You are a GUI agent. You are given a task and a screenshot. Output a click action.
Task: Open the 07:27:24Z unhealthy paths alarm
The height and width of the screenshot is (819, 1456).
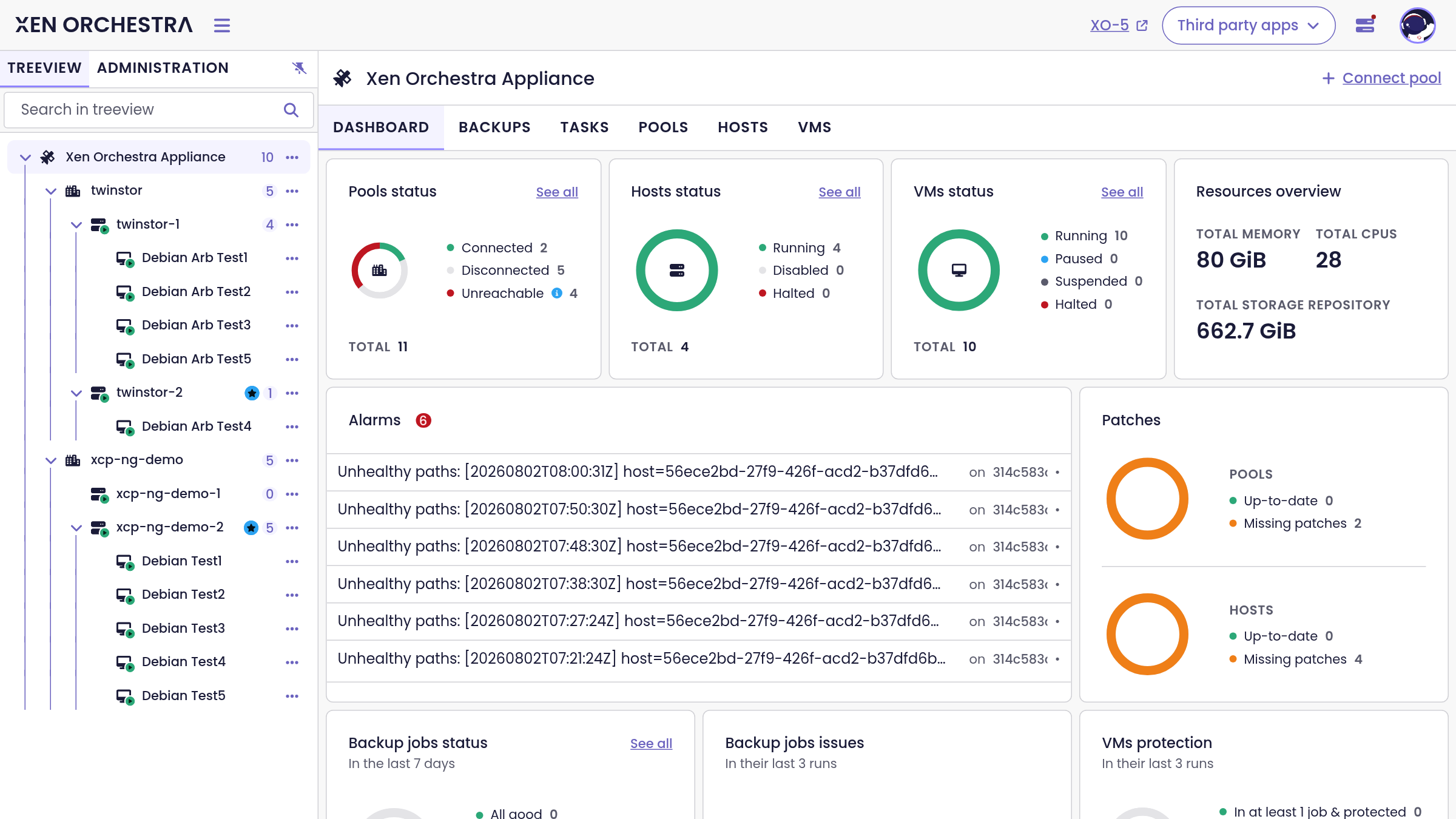click(699, 621)
